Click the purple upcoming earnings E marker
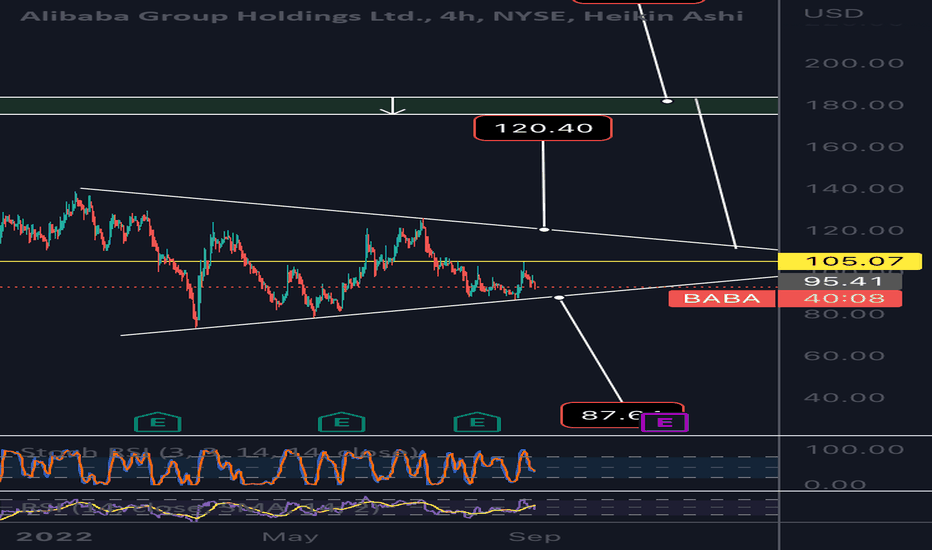The width and height of the screenshot is (932, 550). tap(665, 423)
